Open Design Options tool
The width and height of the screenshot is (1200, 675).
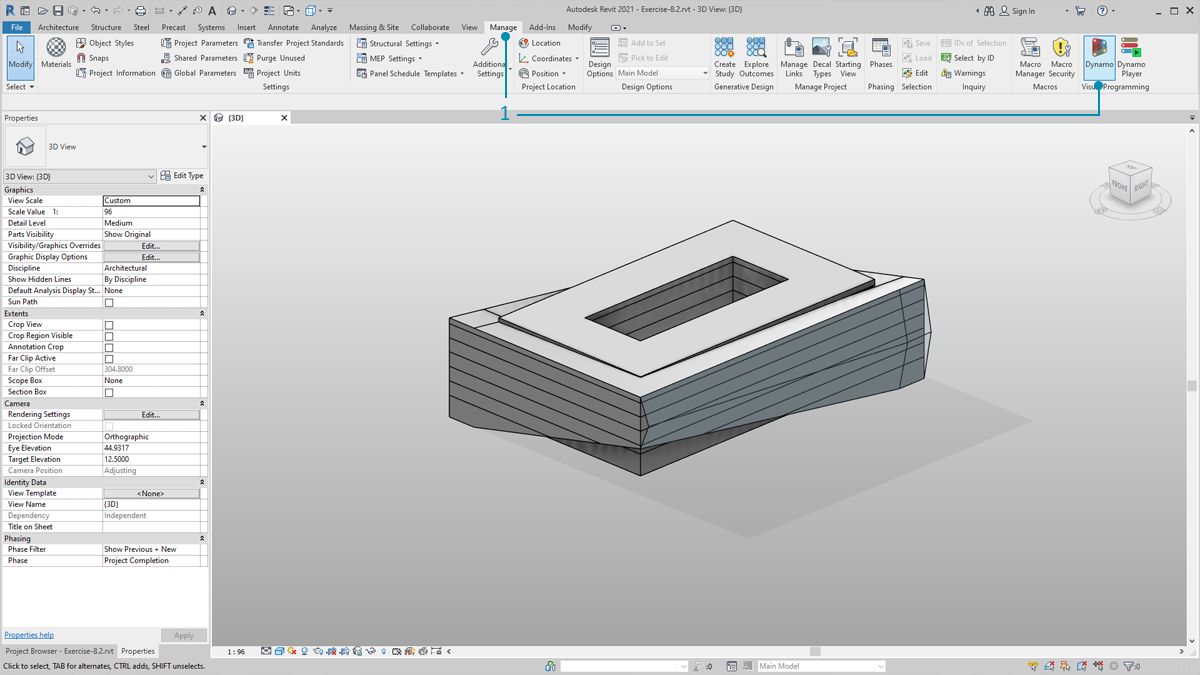[600, 56]
